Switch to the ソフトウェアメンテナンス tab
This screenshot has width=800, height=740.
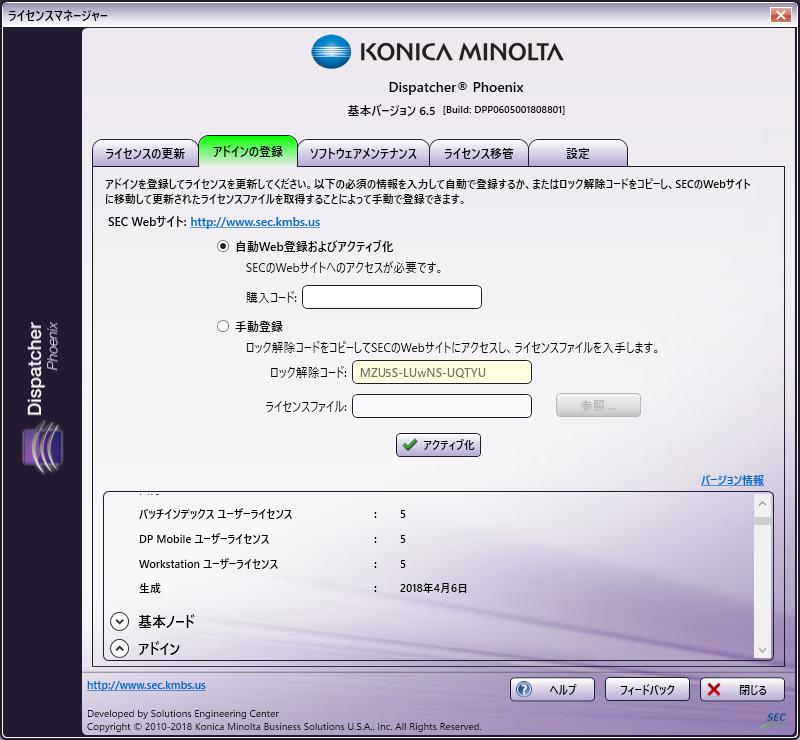[363, 153]
